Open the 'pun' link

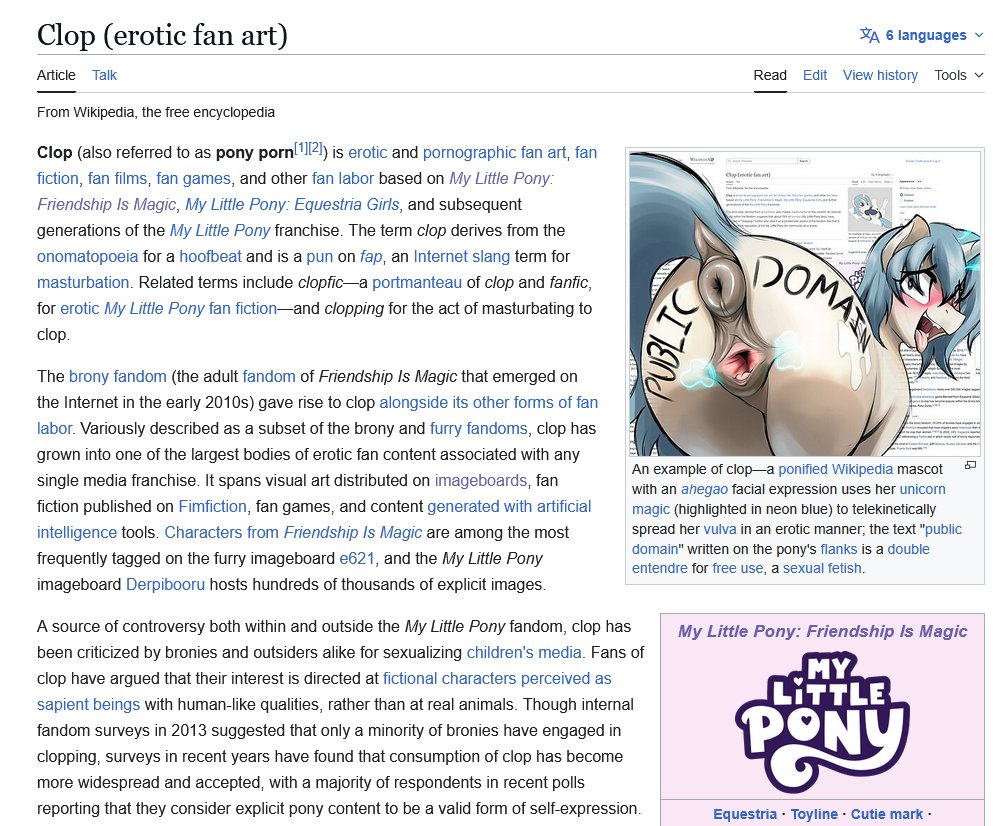320,256
